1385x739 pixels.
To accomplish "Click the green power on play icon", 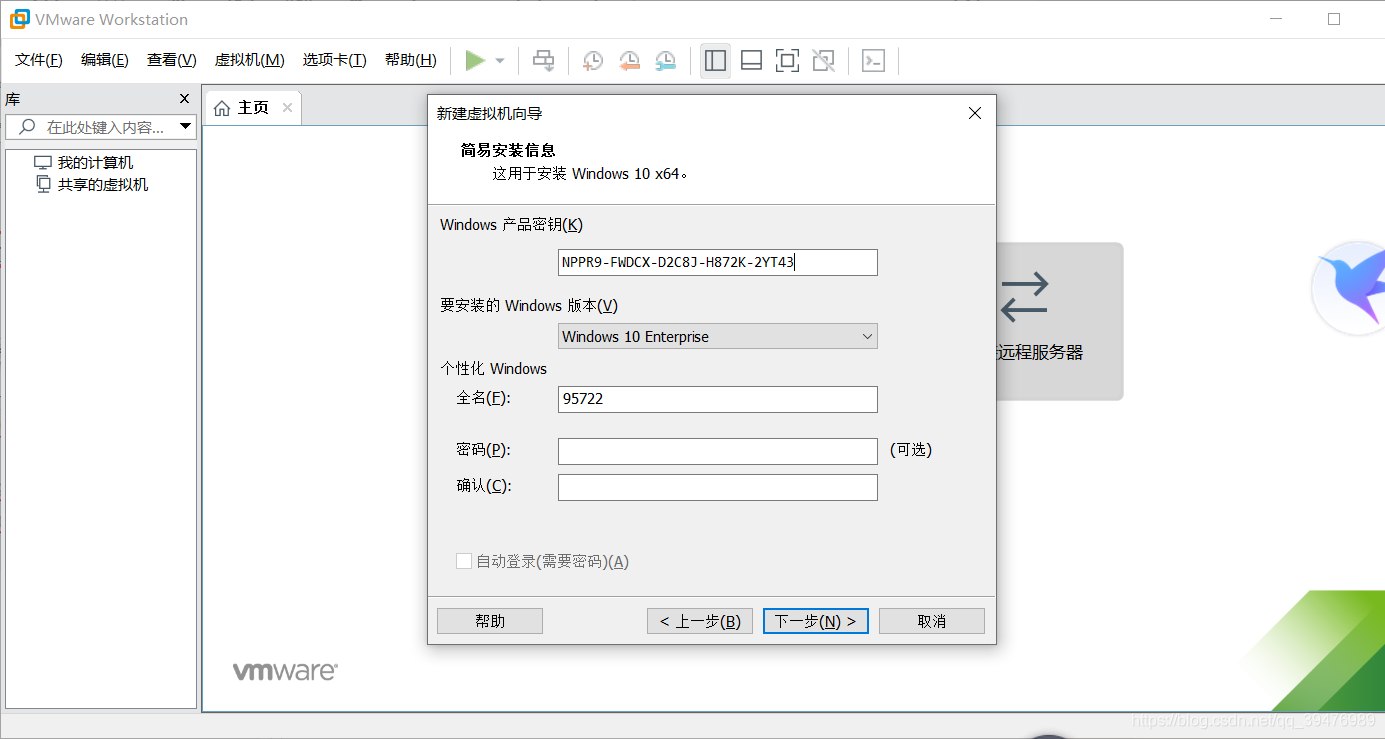I will coord(475,61).
